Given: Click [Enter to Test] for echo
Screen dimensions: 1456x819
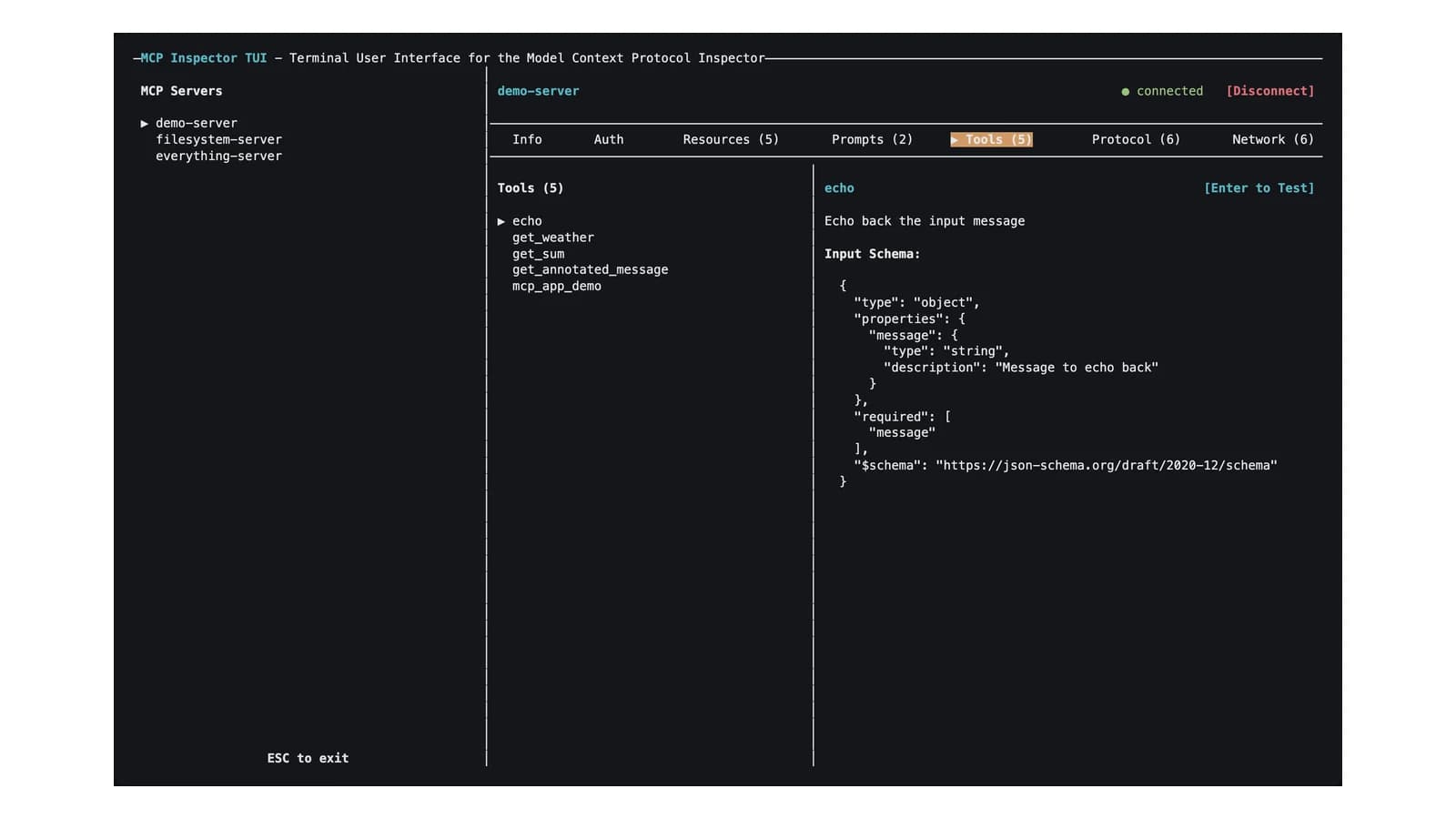Looking at the screenshot, I should tap(1259, 188).
